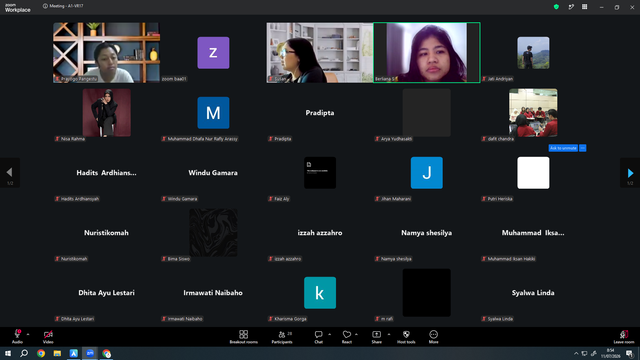This screenshot has height=360, width=640.
Task: Click Putri Heriska's white avatar
Action: (533, 173)
